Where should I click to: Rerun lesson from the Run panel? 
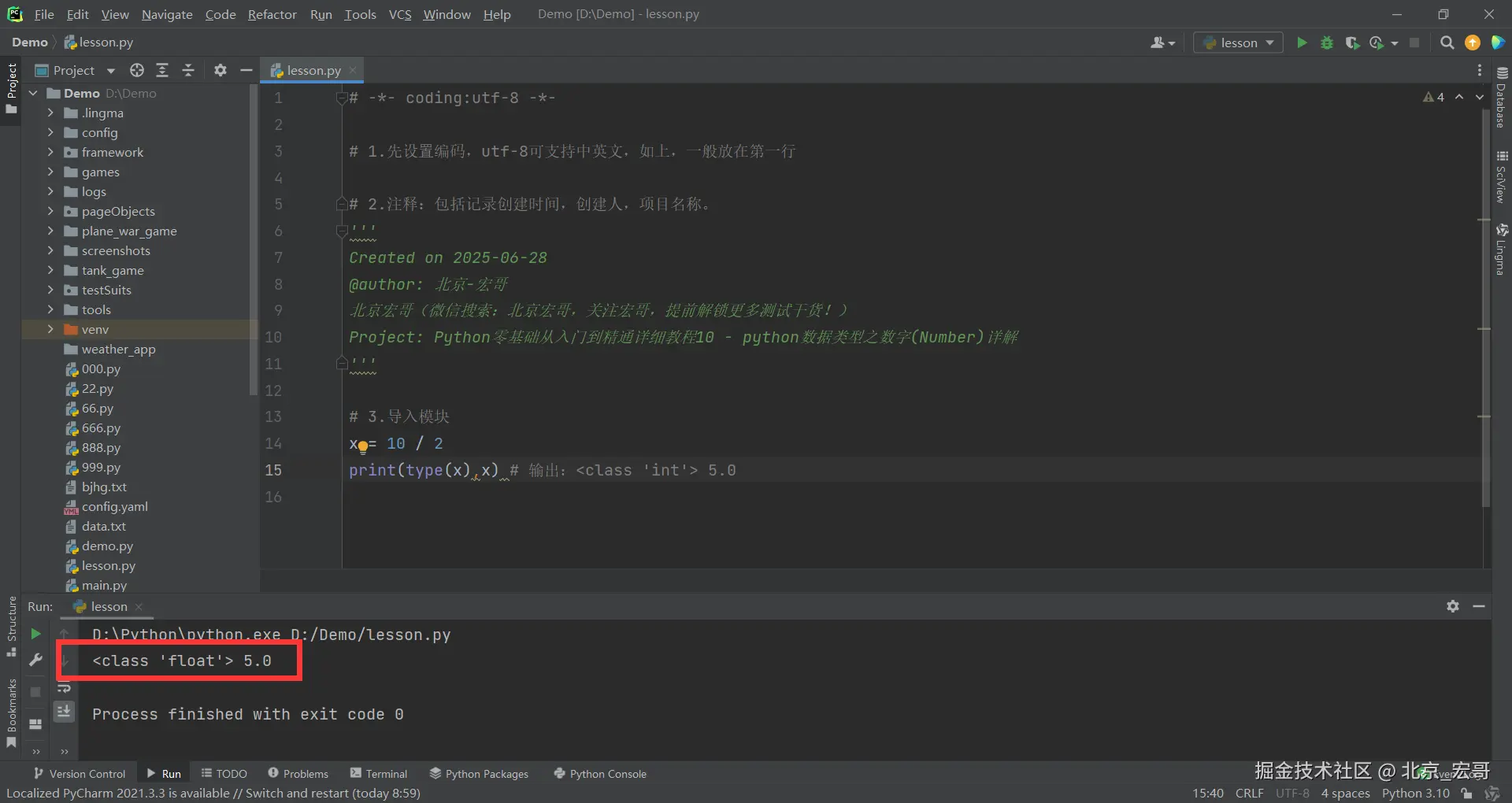tap(35, 634)
